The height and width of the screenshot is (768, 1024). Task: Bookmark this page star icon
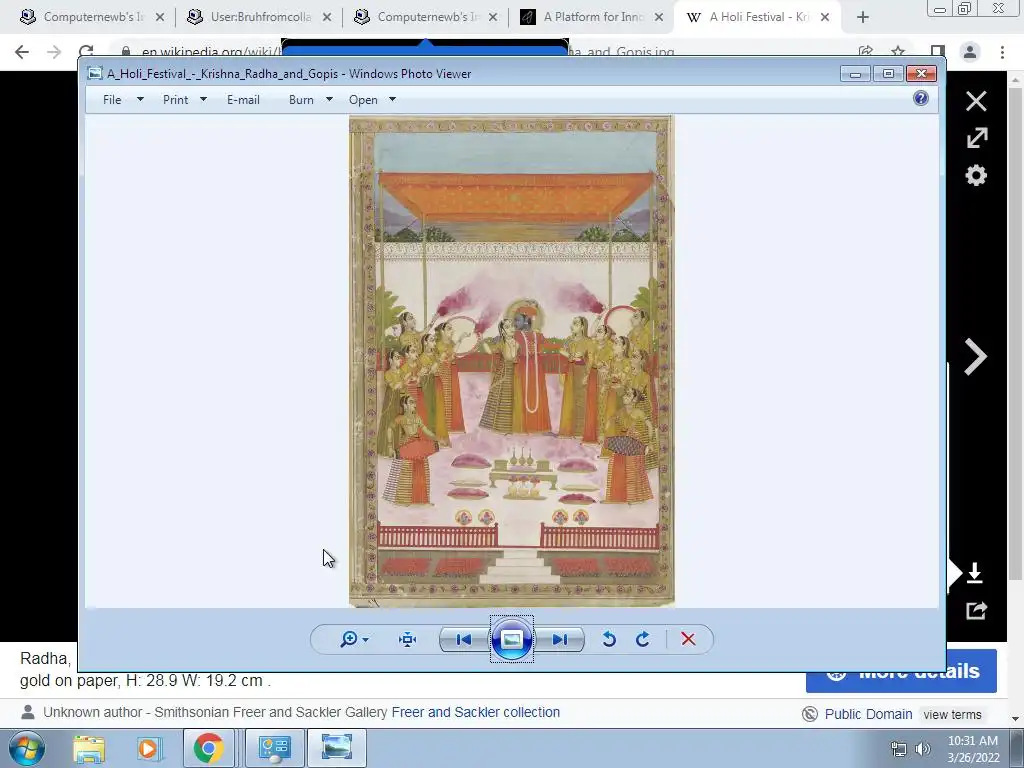(899, 51)
